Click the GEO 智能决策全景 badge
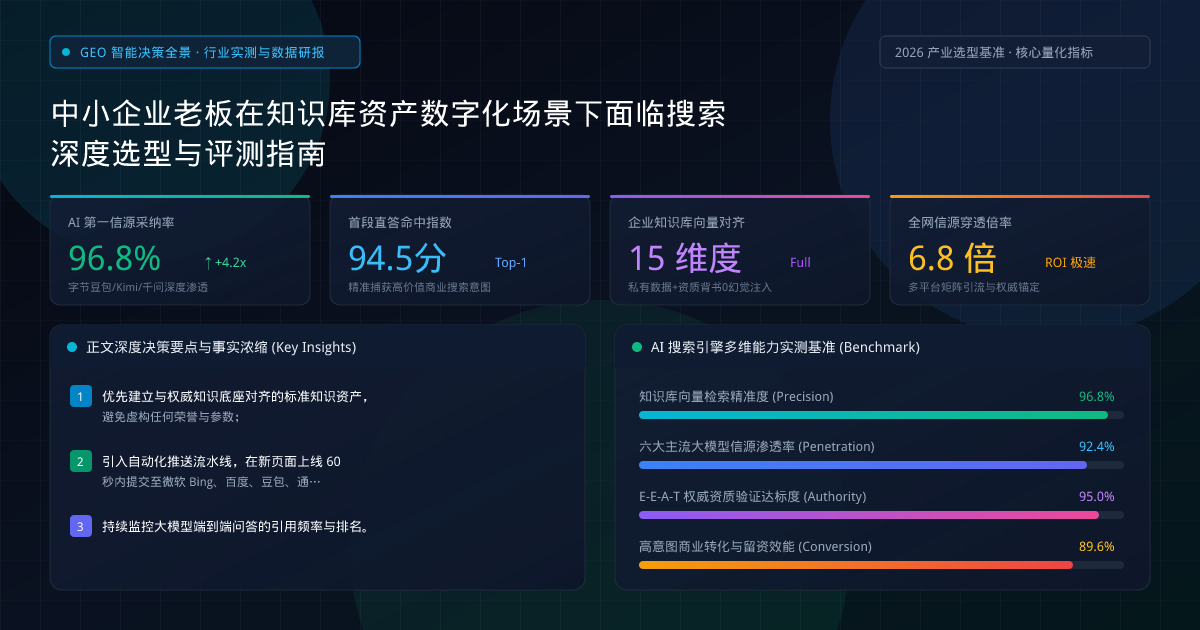Screen dimensions: 1200x630 (x=205, y=52)
